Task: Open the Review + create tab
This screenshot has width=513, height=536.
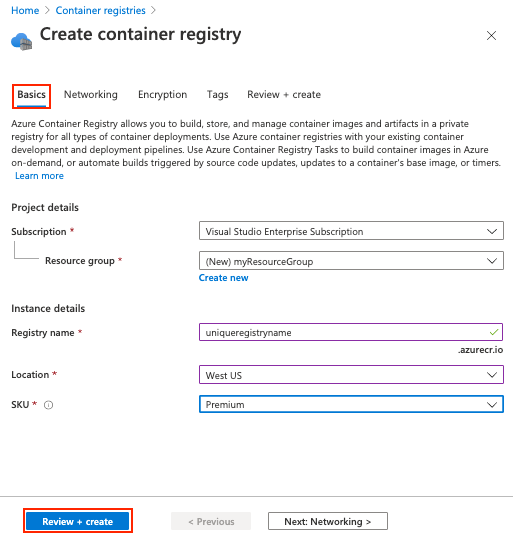Action: pyautogui.click(x=284, y=95)
